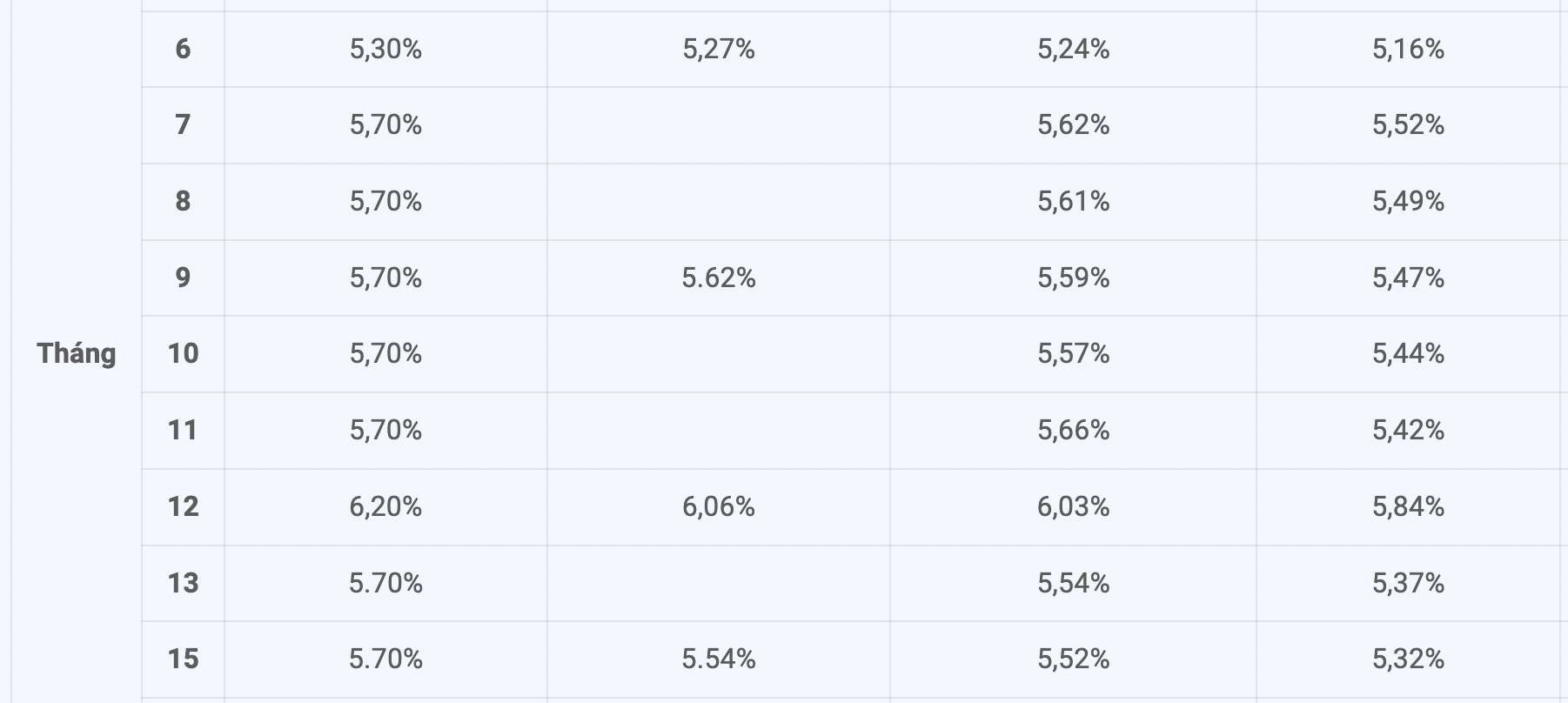1568x703 pixels.
Task: Click the 6,06% rate value
Action: tap(719, 506)
